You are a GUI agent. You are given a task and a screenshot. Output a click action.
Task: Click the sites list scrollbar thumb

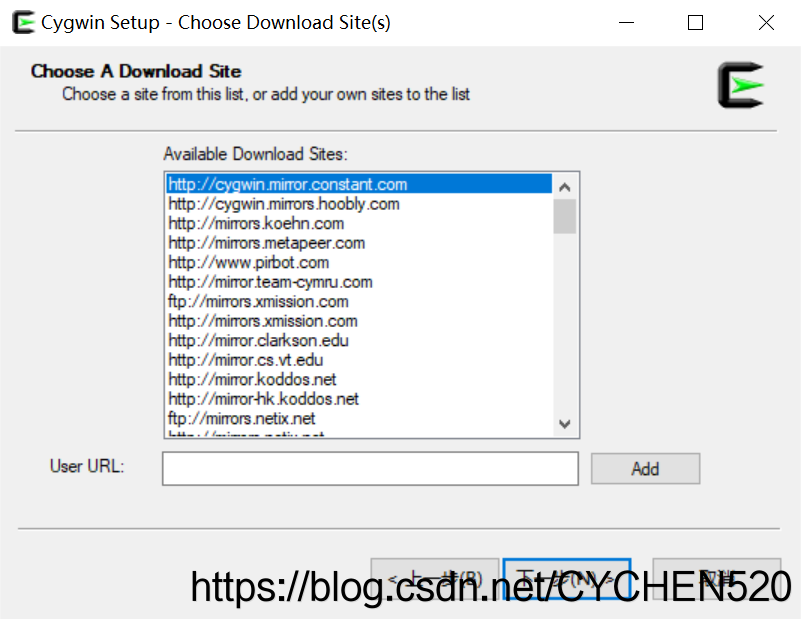tap(564, 216)
